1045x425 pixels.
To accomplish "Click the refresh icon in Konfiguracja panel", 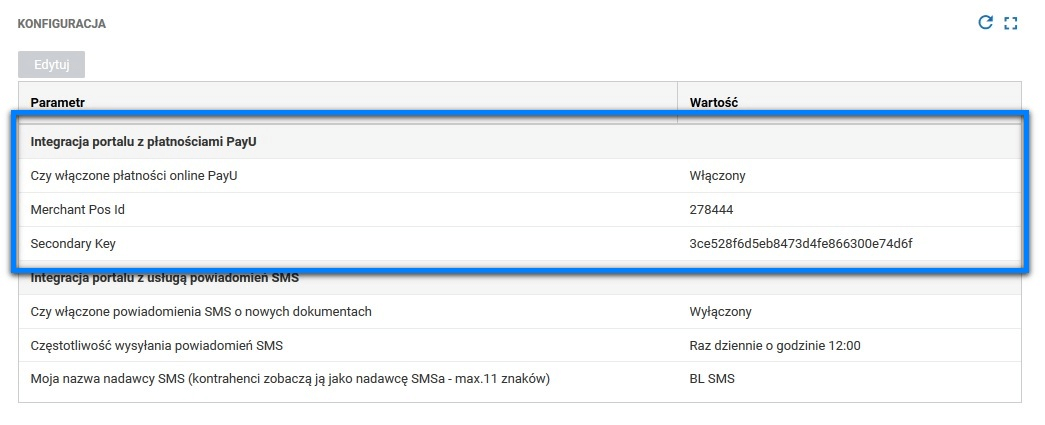I will (x=985, y=22).
